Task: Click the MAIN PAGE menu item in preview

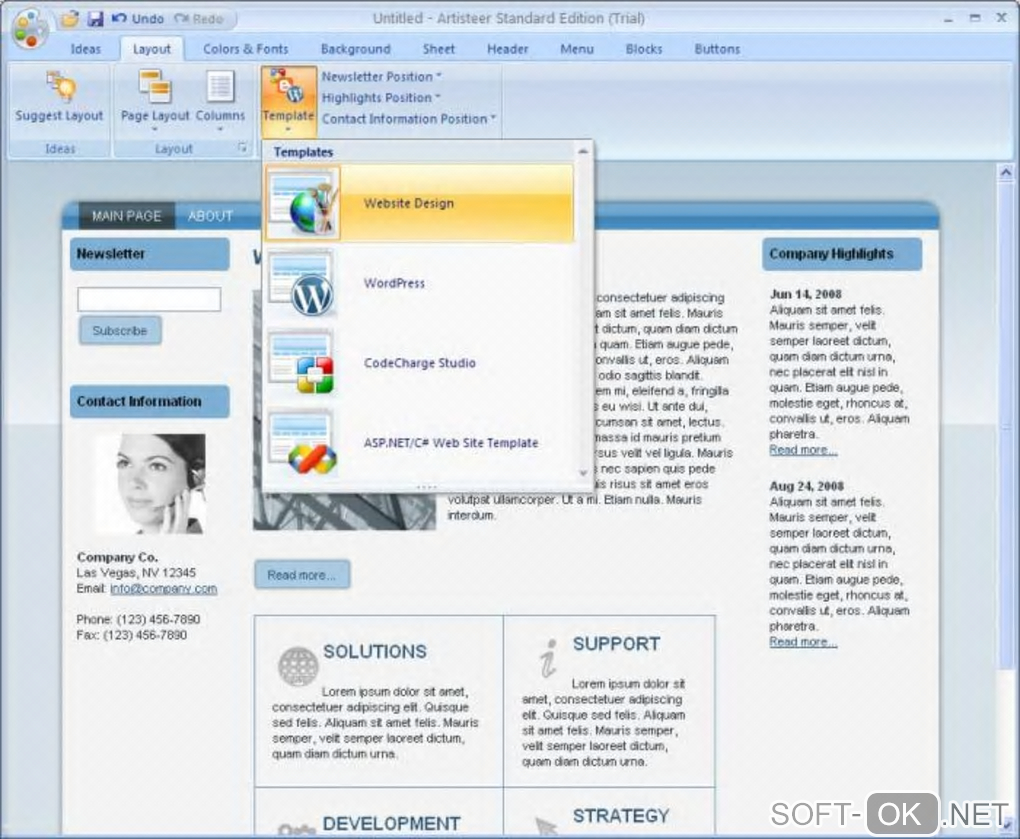Action: (x=126, y=216)
